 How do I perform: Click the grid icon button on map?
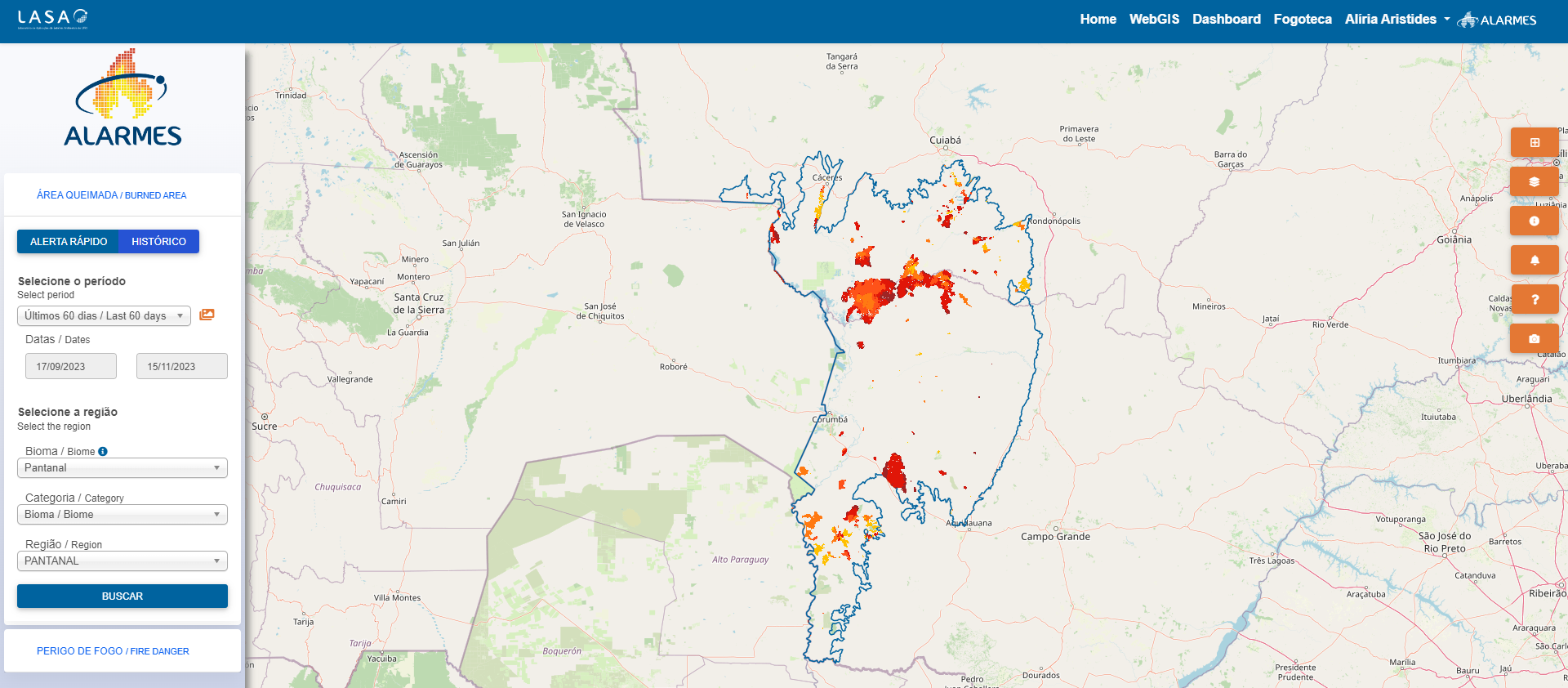point(1534,143)
